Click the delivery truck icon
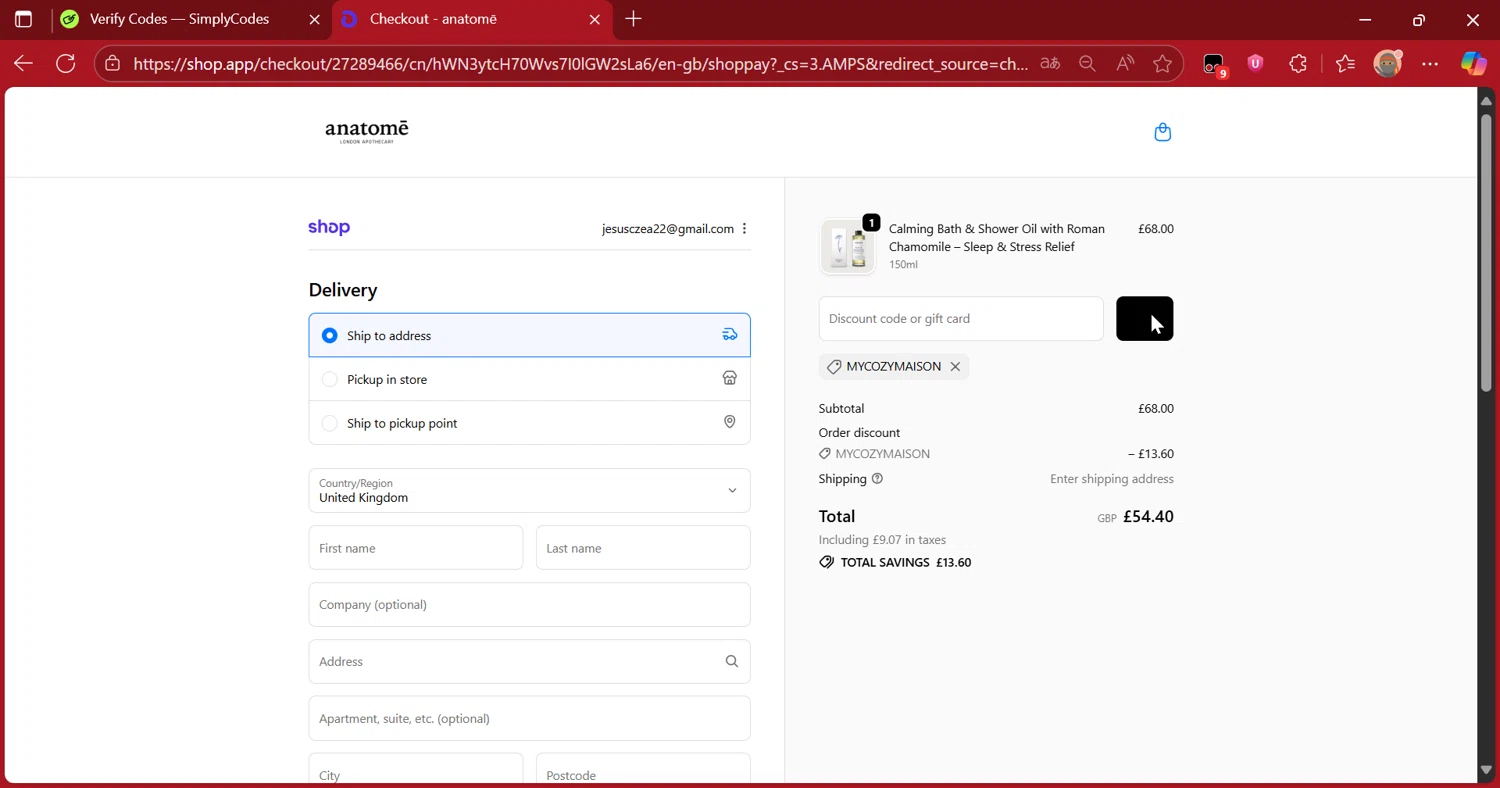Viewport: 1500px width, 788px height. (x=729, y=335)
